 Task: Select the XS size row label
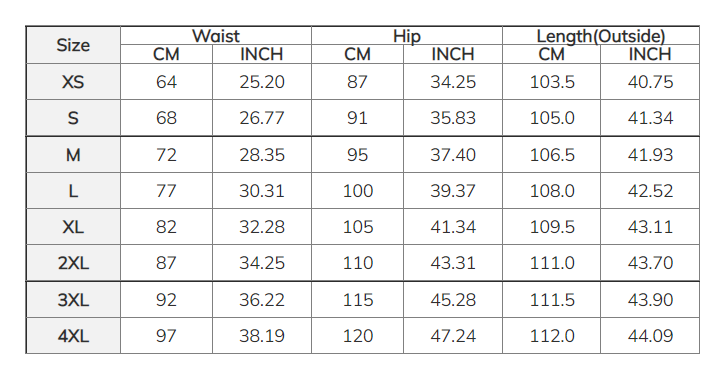click(x=73, y=82)
